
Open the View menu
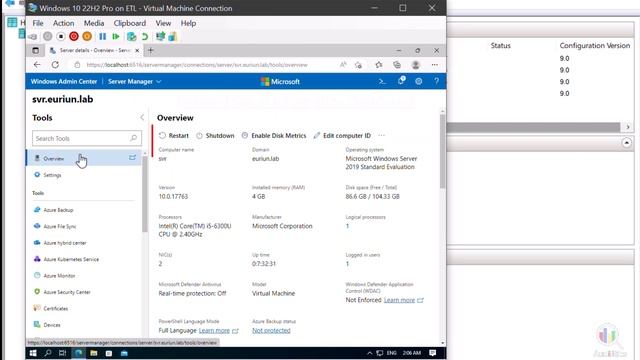coord(163,23)
